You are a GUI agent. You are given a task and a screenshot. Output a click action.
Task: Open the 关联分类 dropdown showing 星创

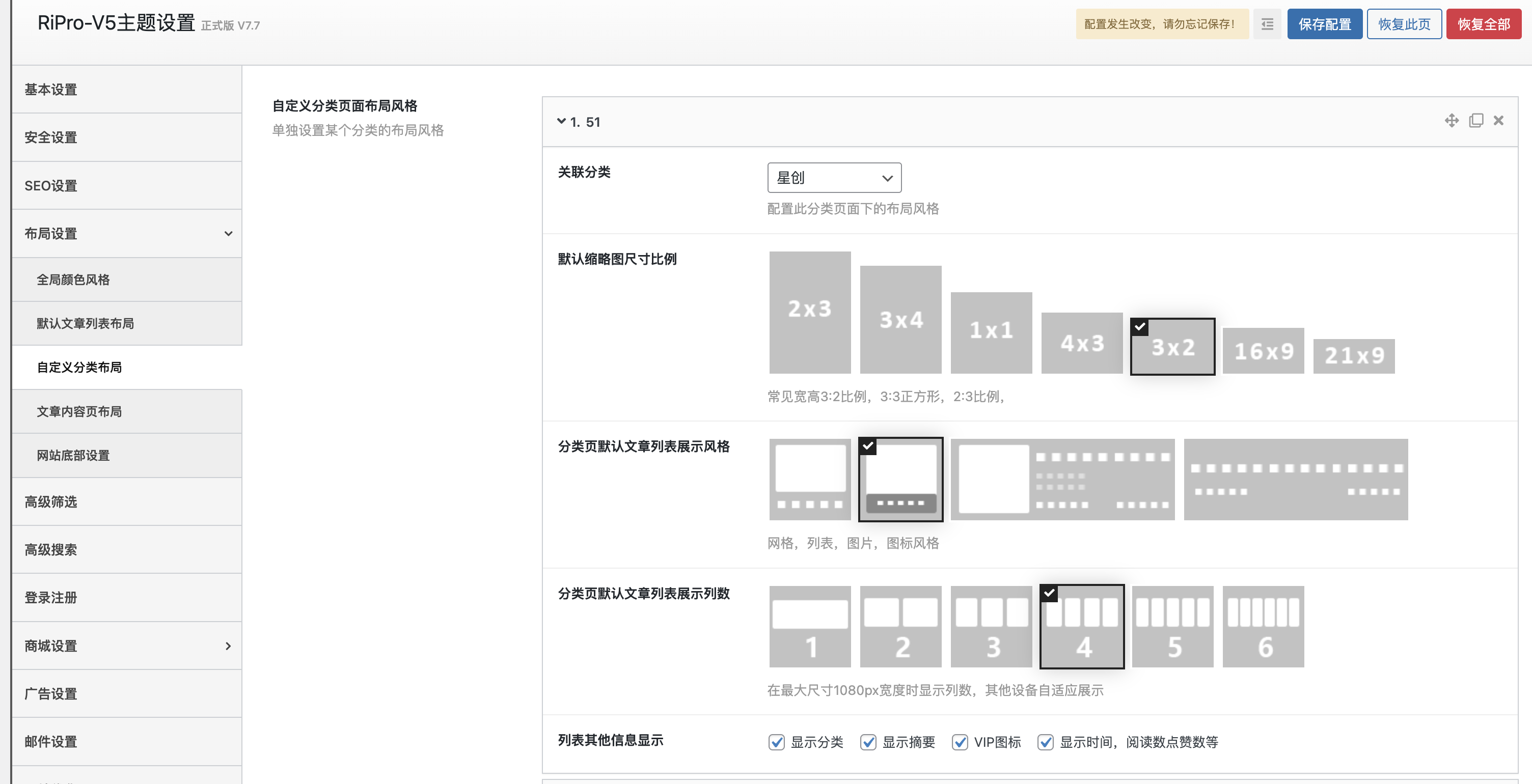[834, 178]
